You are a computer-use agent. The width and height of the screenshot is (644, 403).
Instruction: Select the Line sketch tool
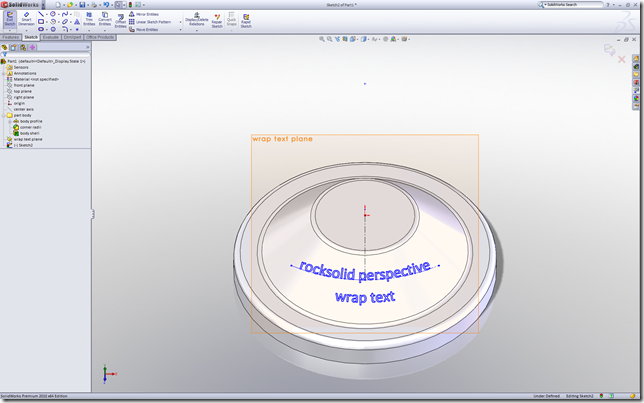point(41,14)
